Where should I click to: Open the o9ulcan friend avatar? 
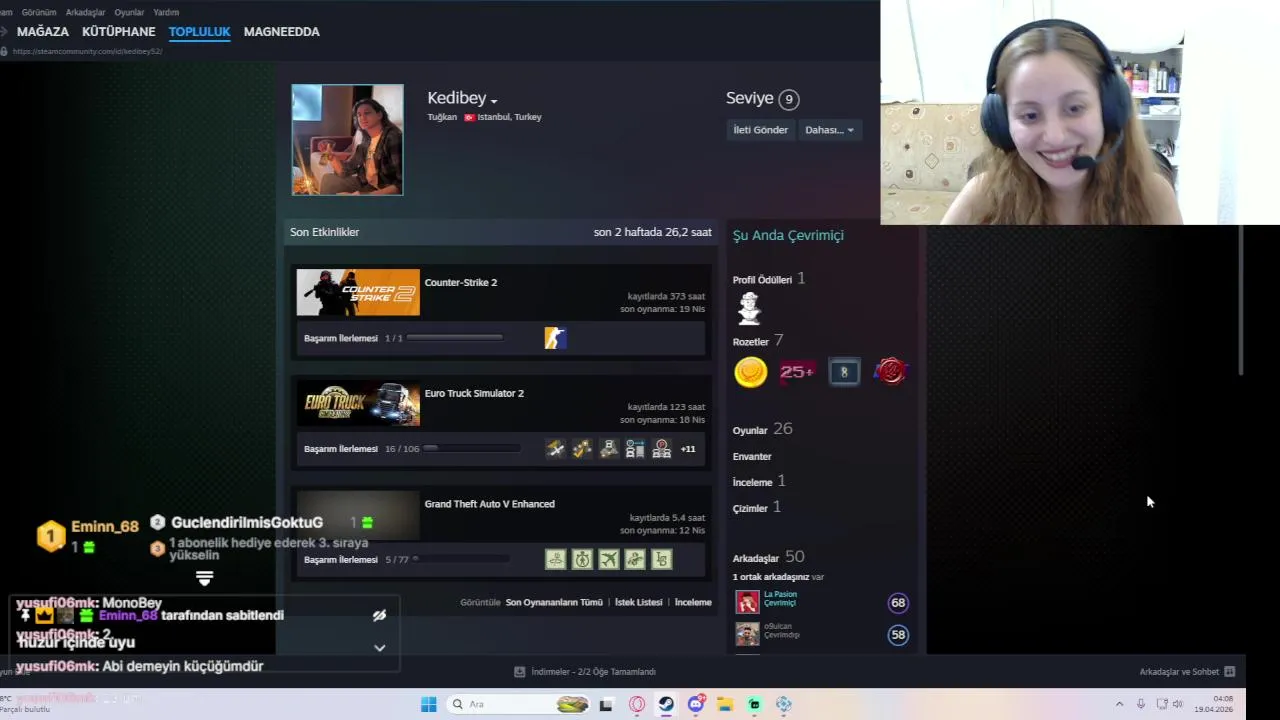tap(748, 634)
